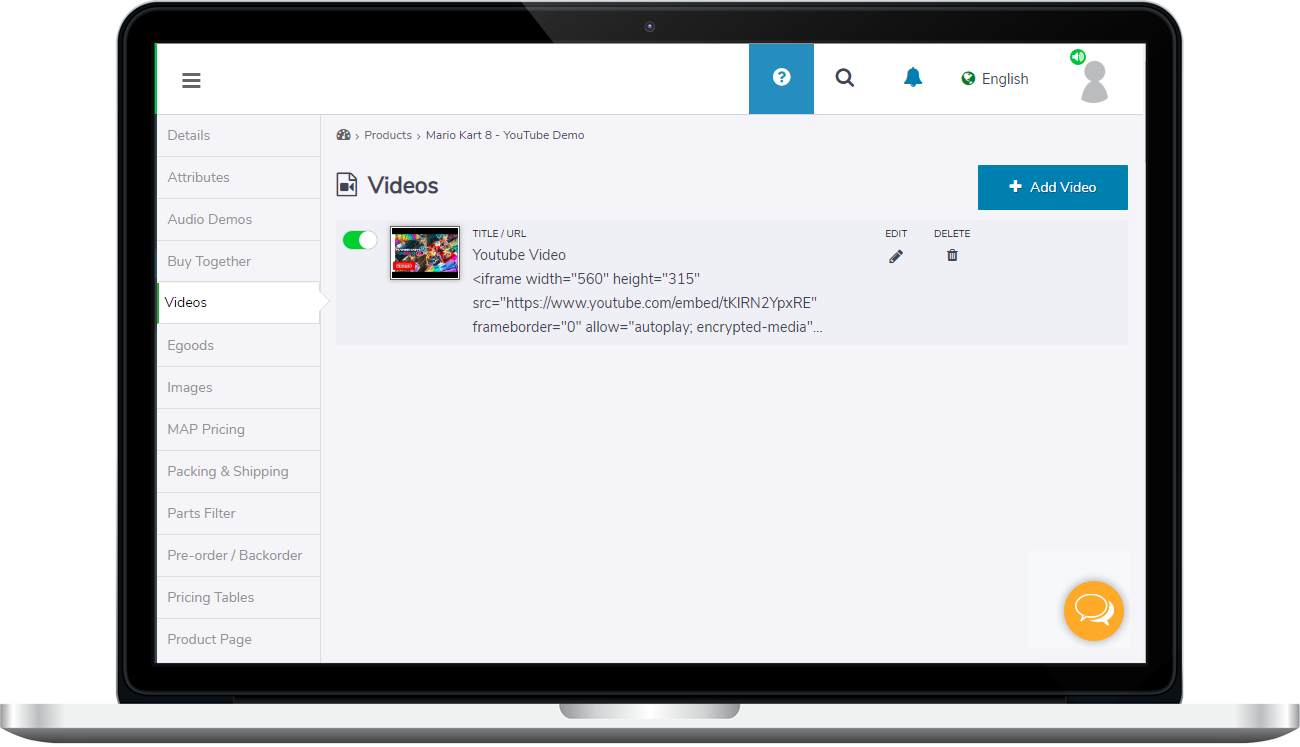
Task: Switch to the Images sidebar tab
Action: click(x=190, y=387)
